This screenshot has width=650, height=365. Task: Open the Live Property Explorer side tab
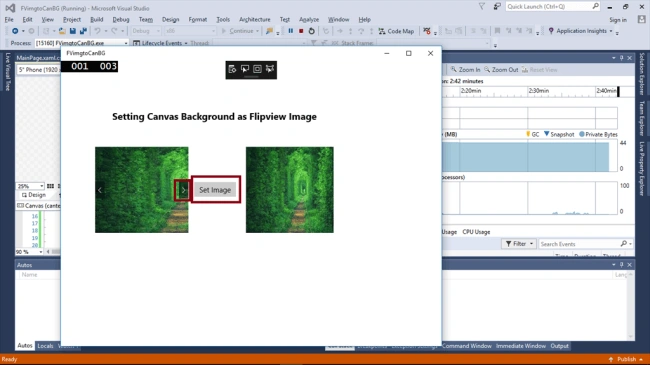pyautogui.click(x=642, y=169)
